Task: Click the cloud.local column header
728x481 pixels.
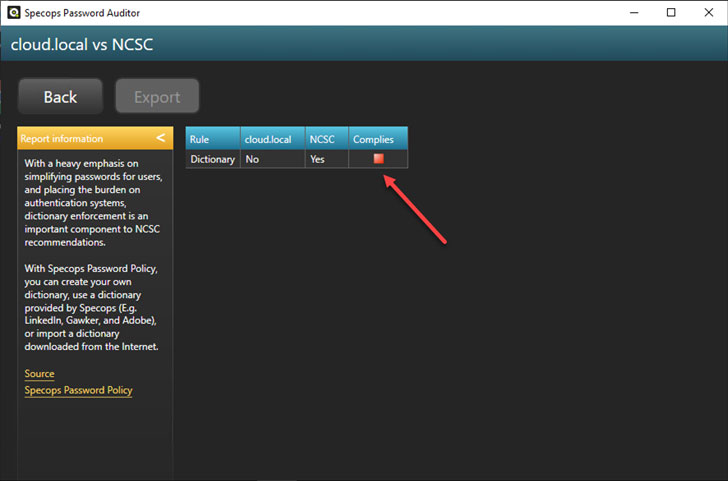Action: pos(267,139)
